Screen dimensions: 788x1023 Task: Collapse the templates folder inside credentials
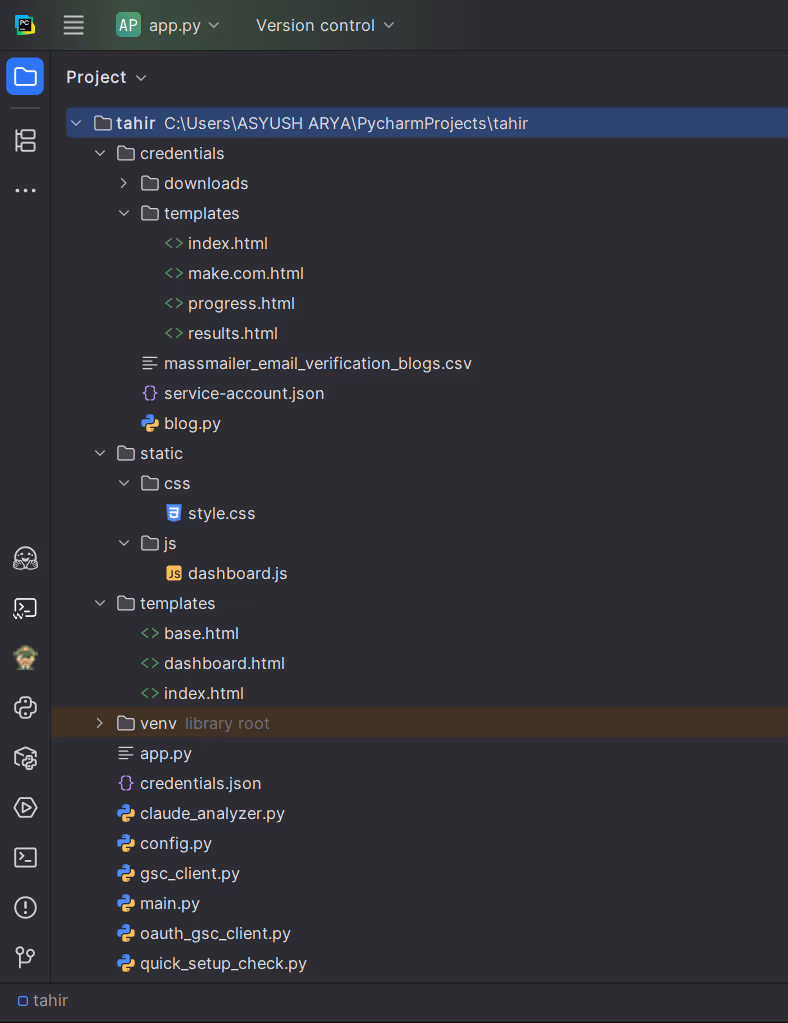(124, 213)
